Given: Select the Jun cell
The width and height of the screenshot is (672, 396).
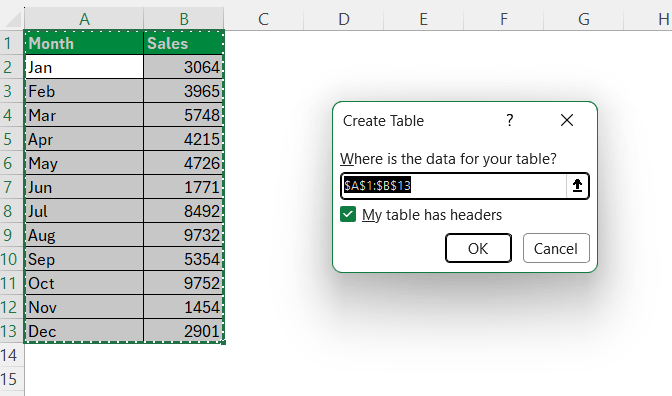Looking at the screenshot, I should [x=84, y=187].
